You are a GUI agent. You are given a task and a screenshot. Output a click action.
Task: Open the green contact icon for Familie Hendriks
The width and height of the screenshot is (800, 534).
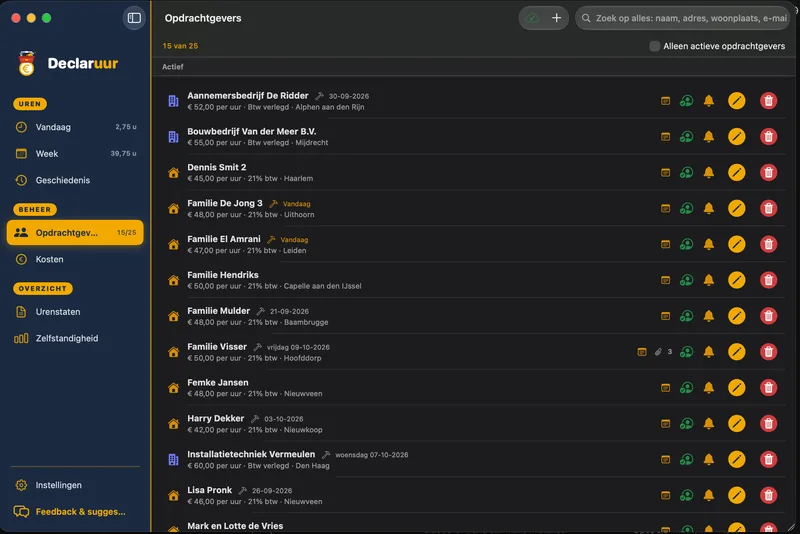(686, 280)
